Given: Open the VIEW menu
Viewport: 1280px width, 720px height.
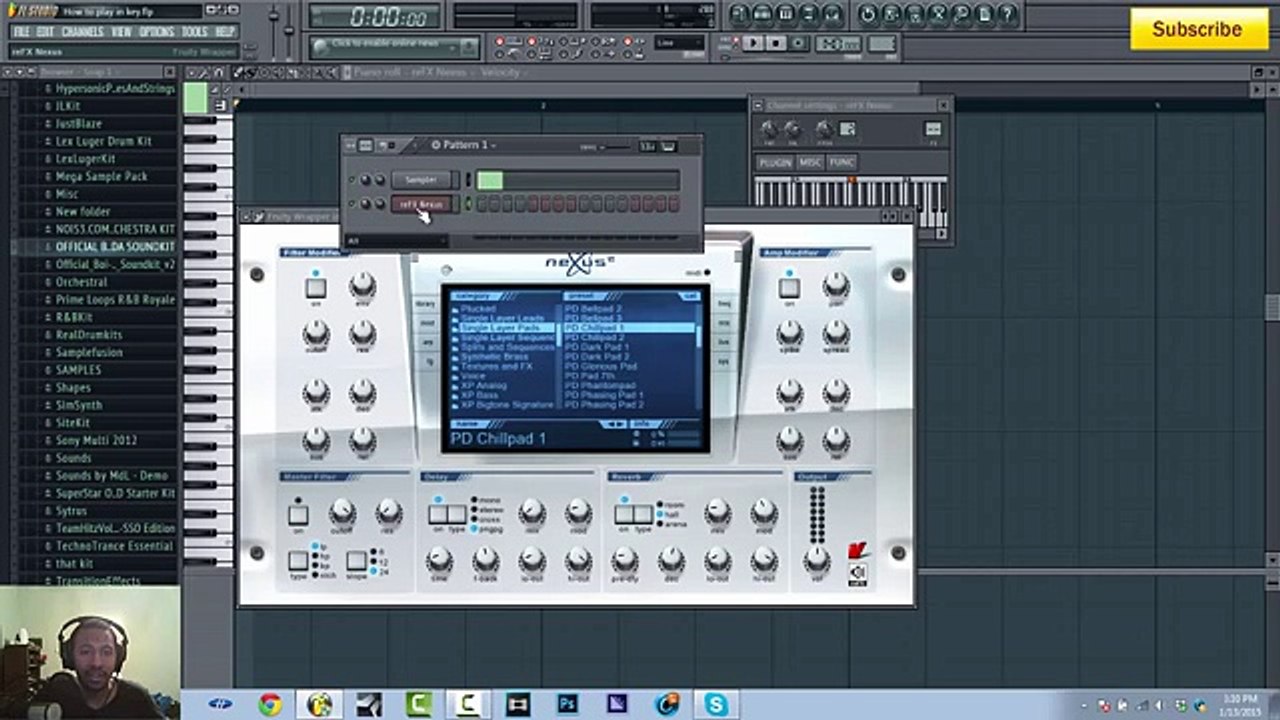Looking at the screenshot, I should click(122, 32).
